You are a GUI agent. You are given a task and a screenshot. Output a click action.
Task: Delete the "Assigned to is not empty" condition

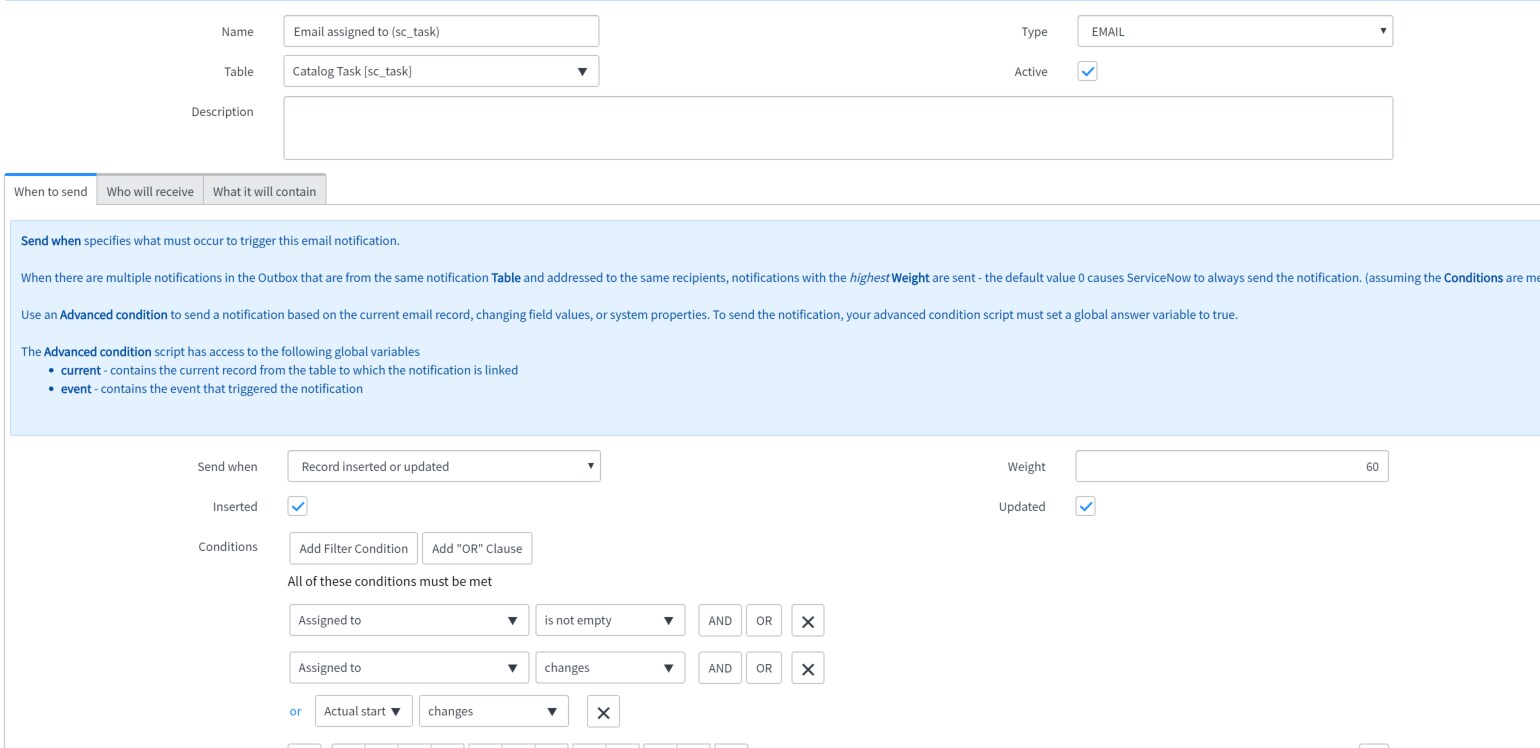tap(808, 621)
